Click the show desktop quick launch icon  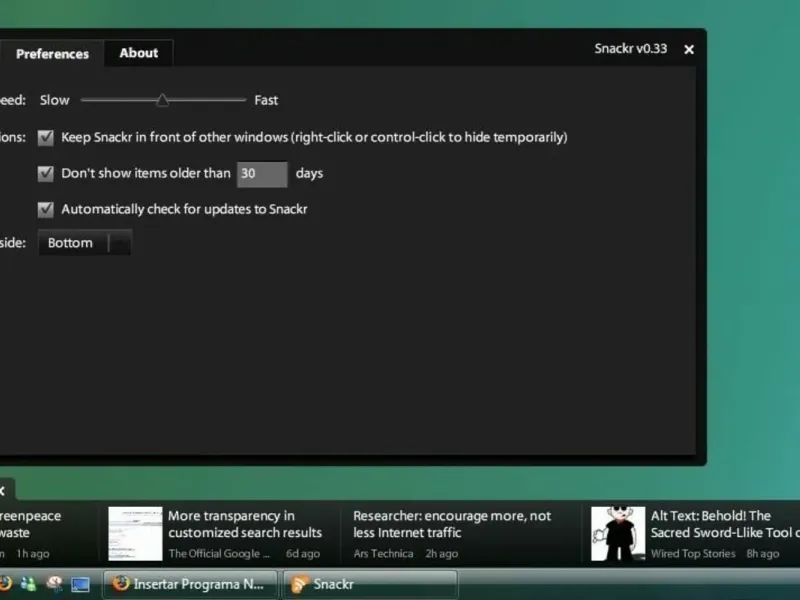[80, 584]
